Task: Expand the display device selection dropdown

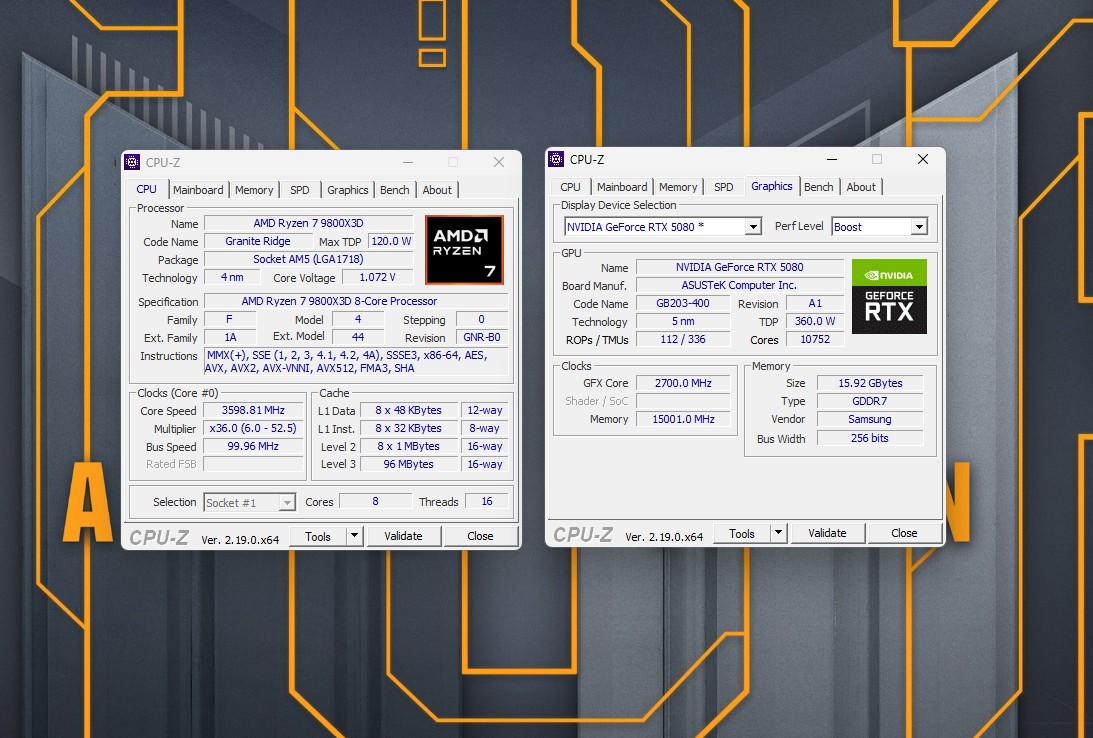Action: [x=753, y=227]
